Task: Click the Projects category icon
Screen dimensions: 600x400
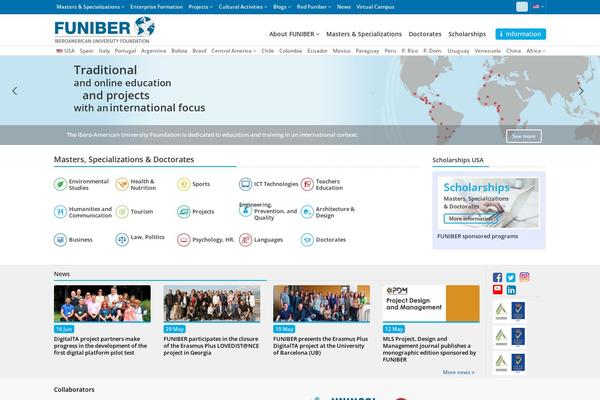Action: click(x=184, y=212)
